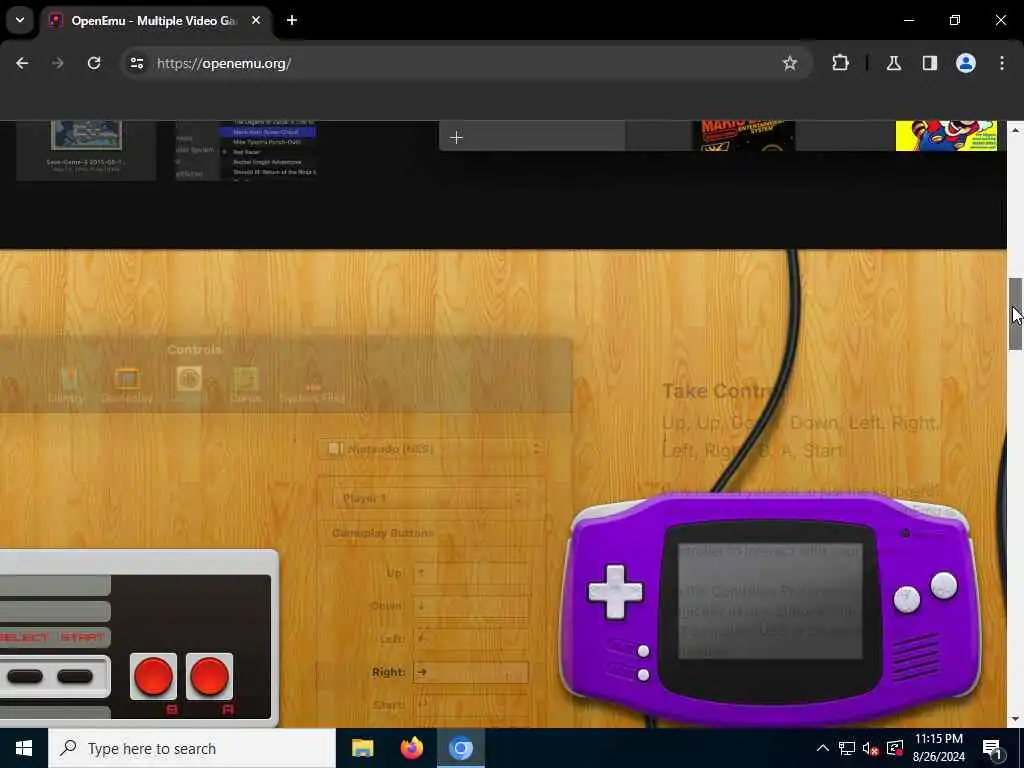Open the browser extensions menu
Screen dimensions: 1024x768
(840, 63)
